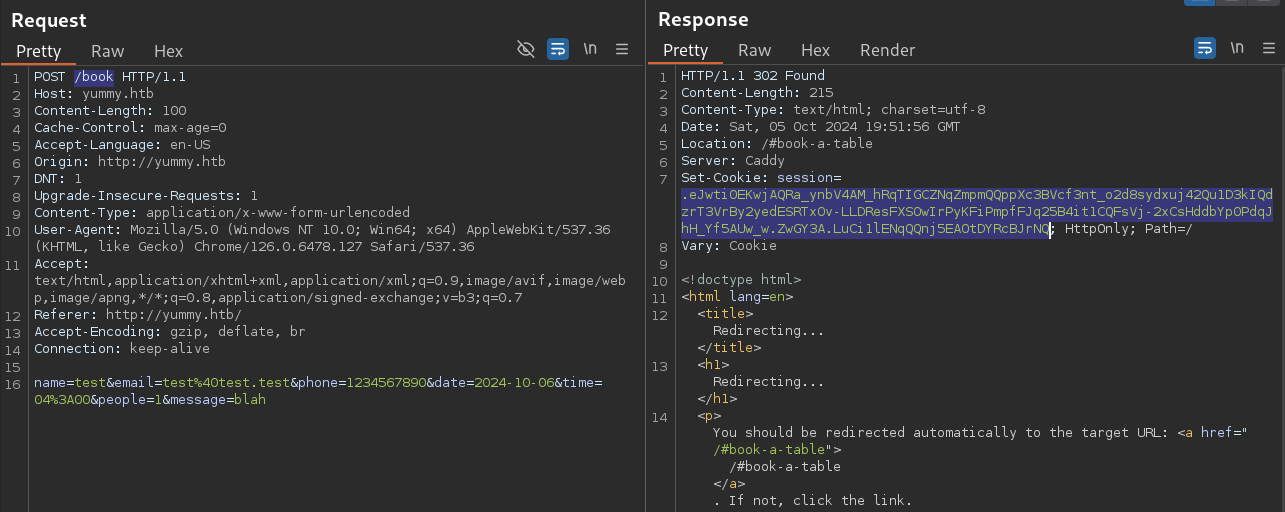Switch to Hex tab in Response pane
Screen dimensions: 1285x512
[x=815, y=50]
